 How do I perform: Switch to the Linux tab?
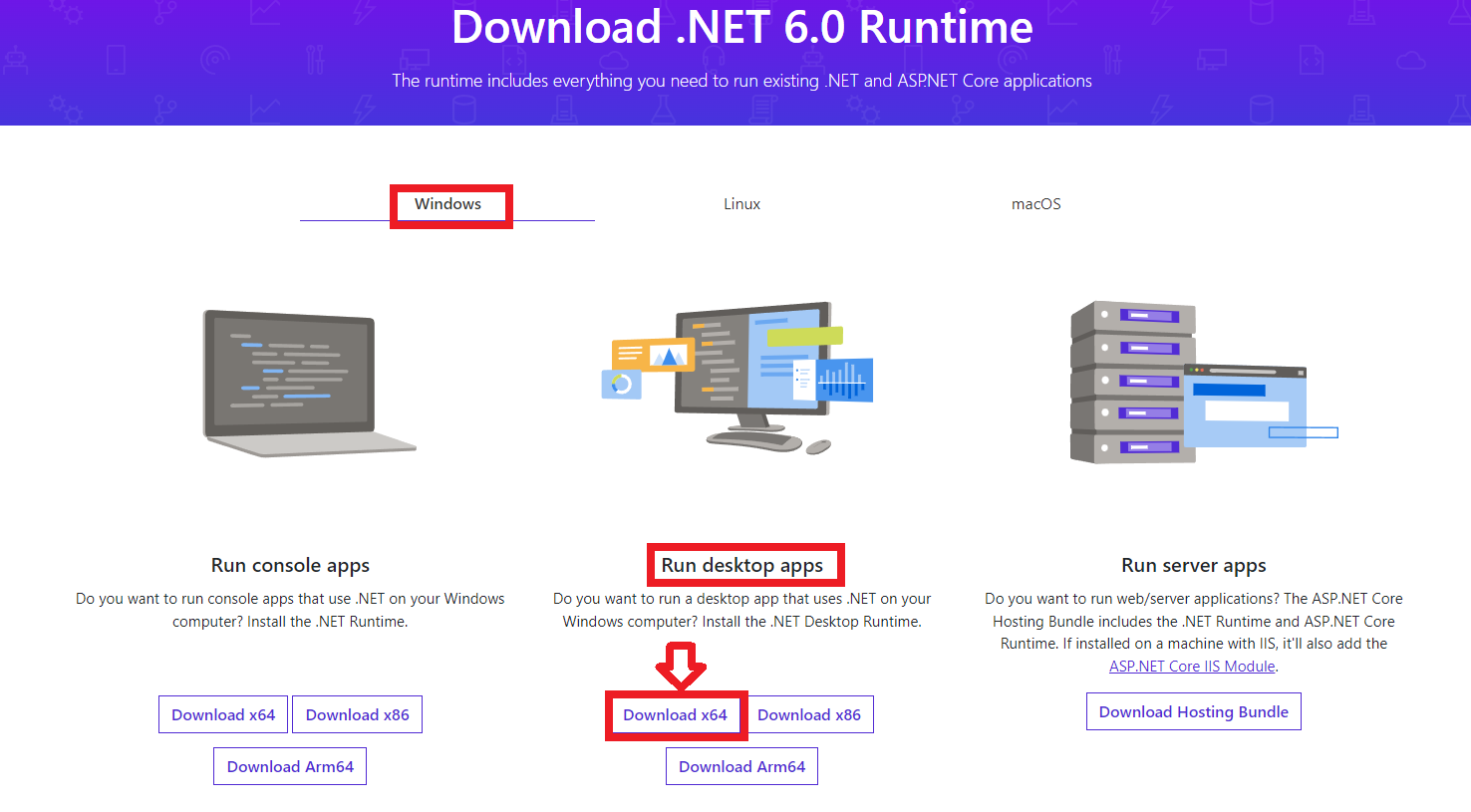coord(741,204)
